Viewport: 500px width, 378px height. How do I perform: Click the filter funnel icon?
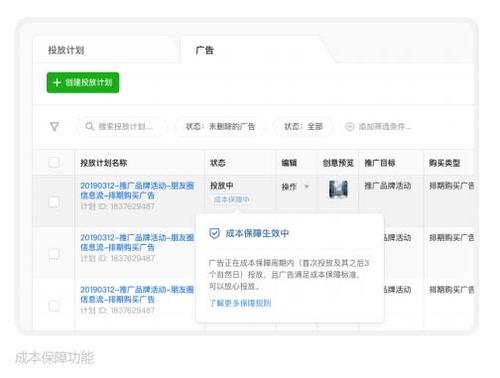pos(54,126)
